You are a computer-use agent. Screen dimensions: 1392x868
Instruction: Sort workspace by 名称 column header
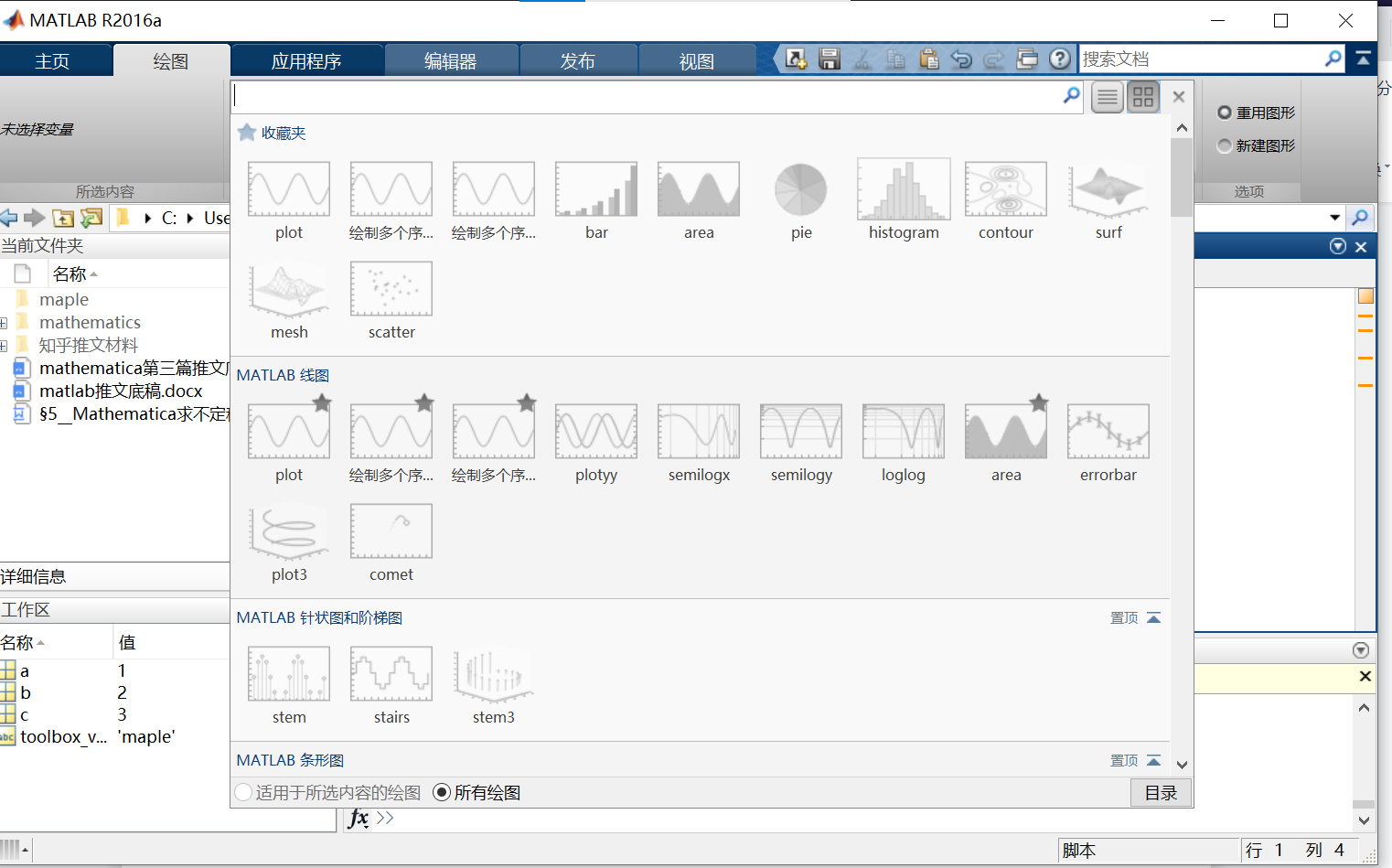55,642
